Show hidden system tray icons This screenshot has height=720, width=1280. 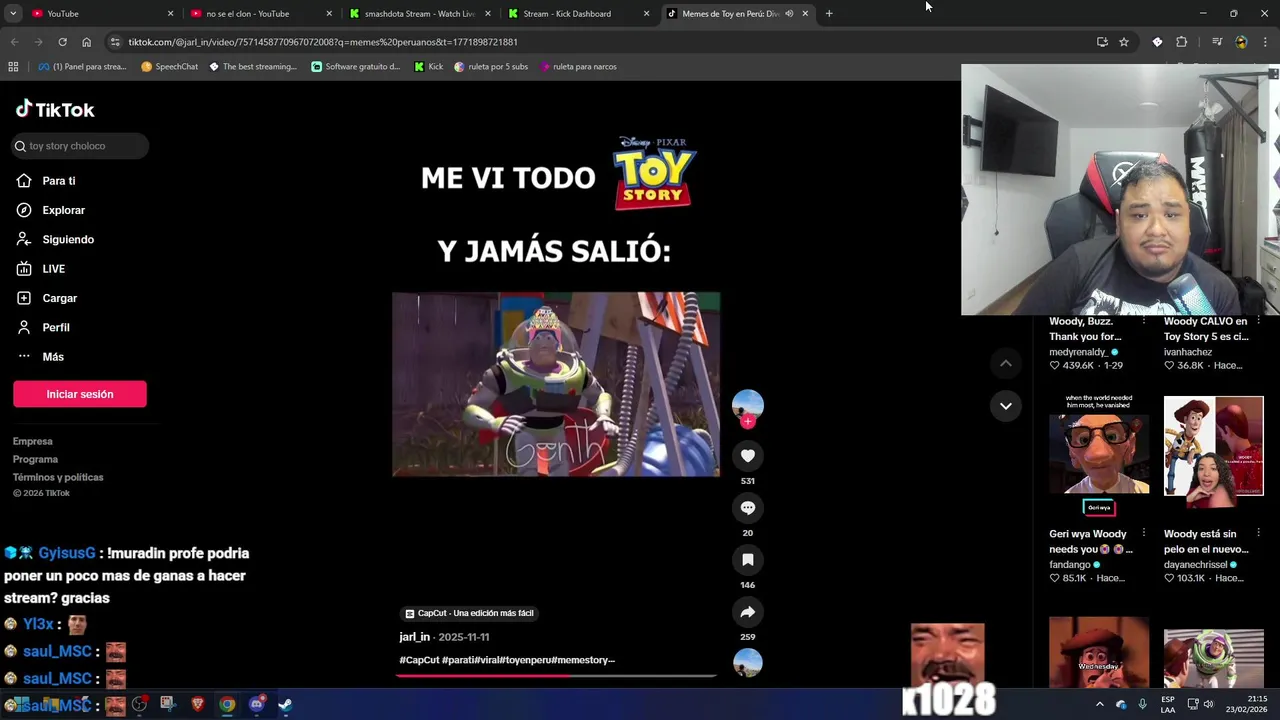pos(1099,704)
